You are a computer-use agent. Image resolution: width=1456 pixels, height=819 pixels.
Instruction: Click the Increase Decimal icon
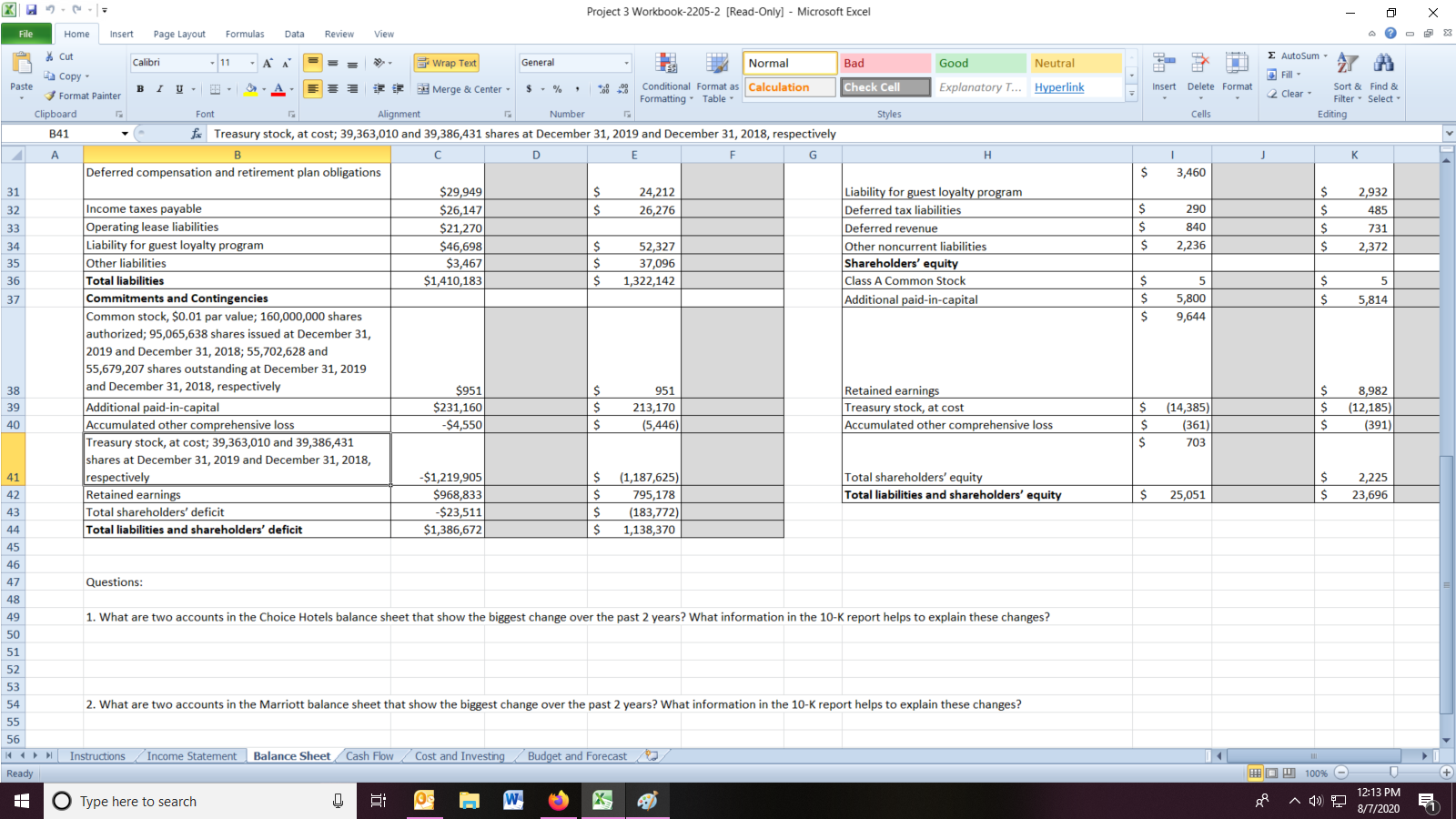(602, 90)
